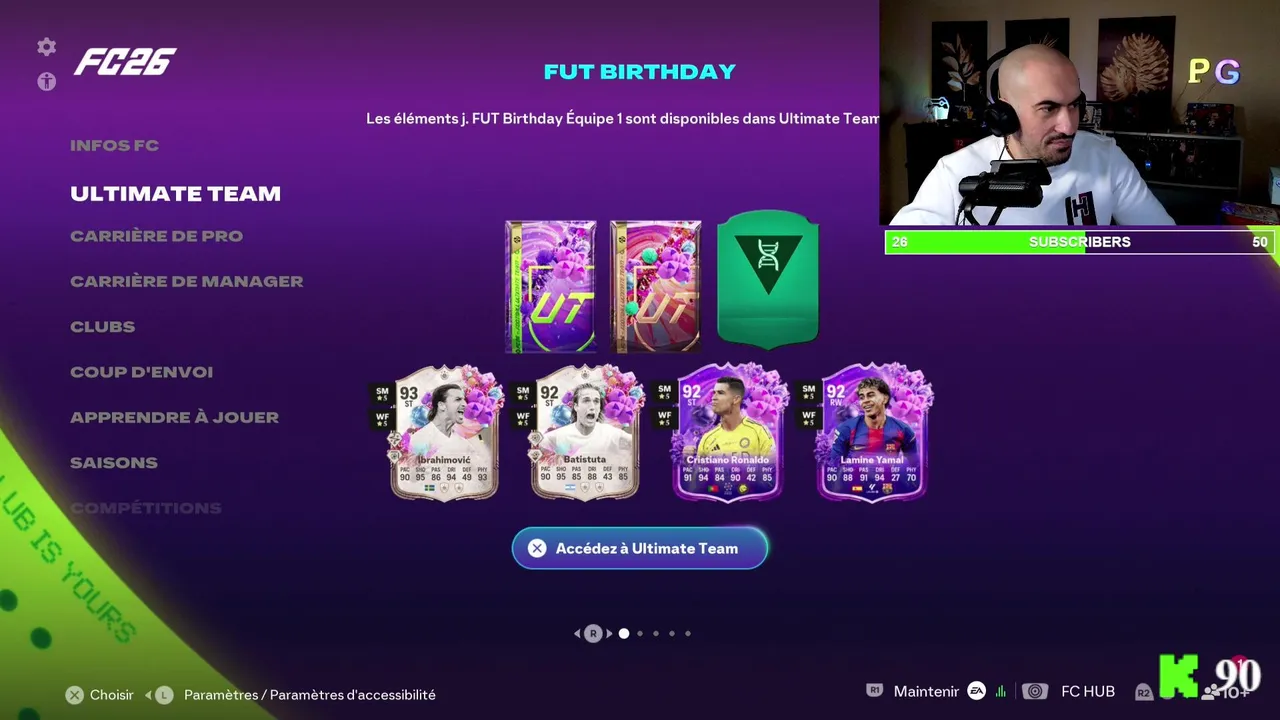Click the EA logo icon in bottom bar
1280x720 pixels.
pyautogui.click(x=976, y=691)
